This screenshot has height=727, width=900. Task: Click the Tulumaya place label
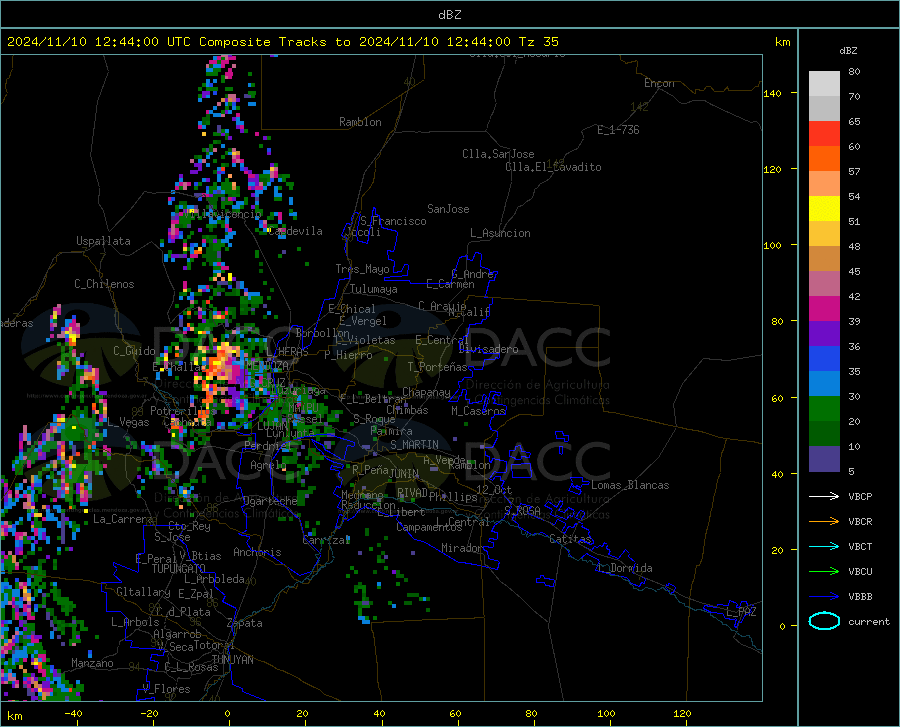[x=374, y=289]
